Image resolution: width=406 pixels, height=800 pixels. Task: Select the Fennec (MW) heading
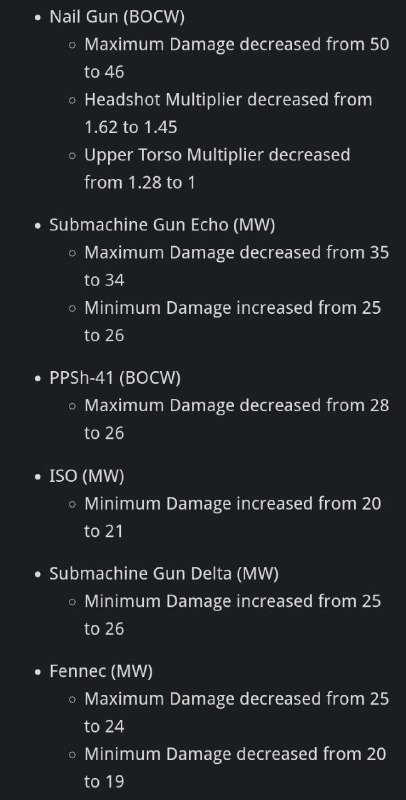tap(101, 671)
